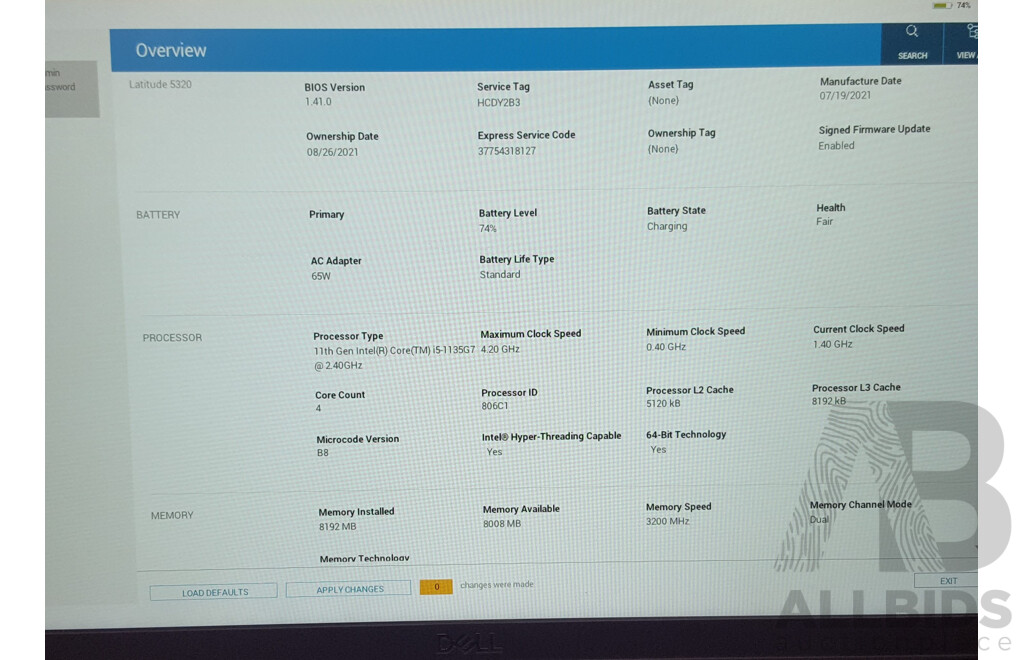Select Memory Available value 8008 MB

[502, 524]
